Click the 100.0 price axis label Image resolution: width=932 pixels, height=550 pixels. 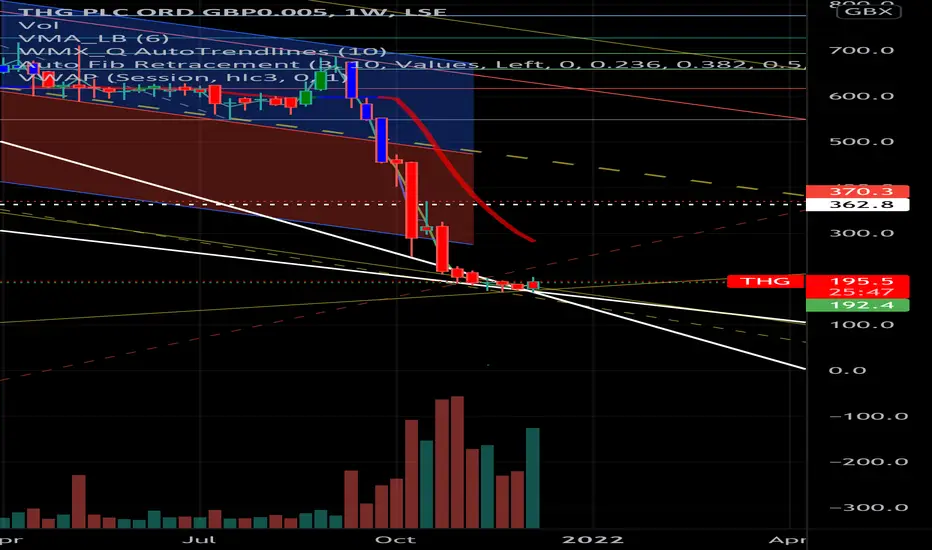(861, 325)
